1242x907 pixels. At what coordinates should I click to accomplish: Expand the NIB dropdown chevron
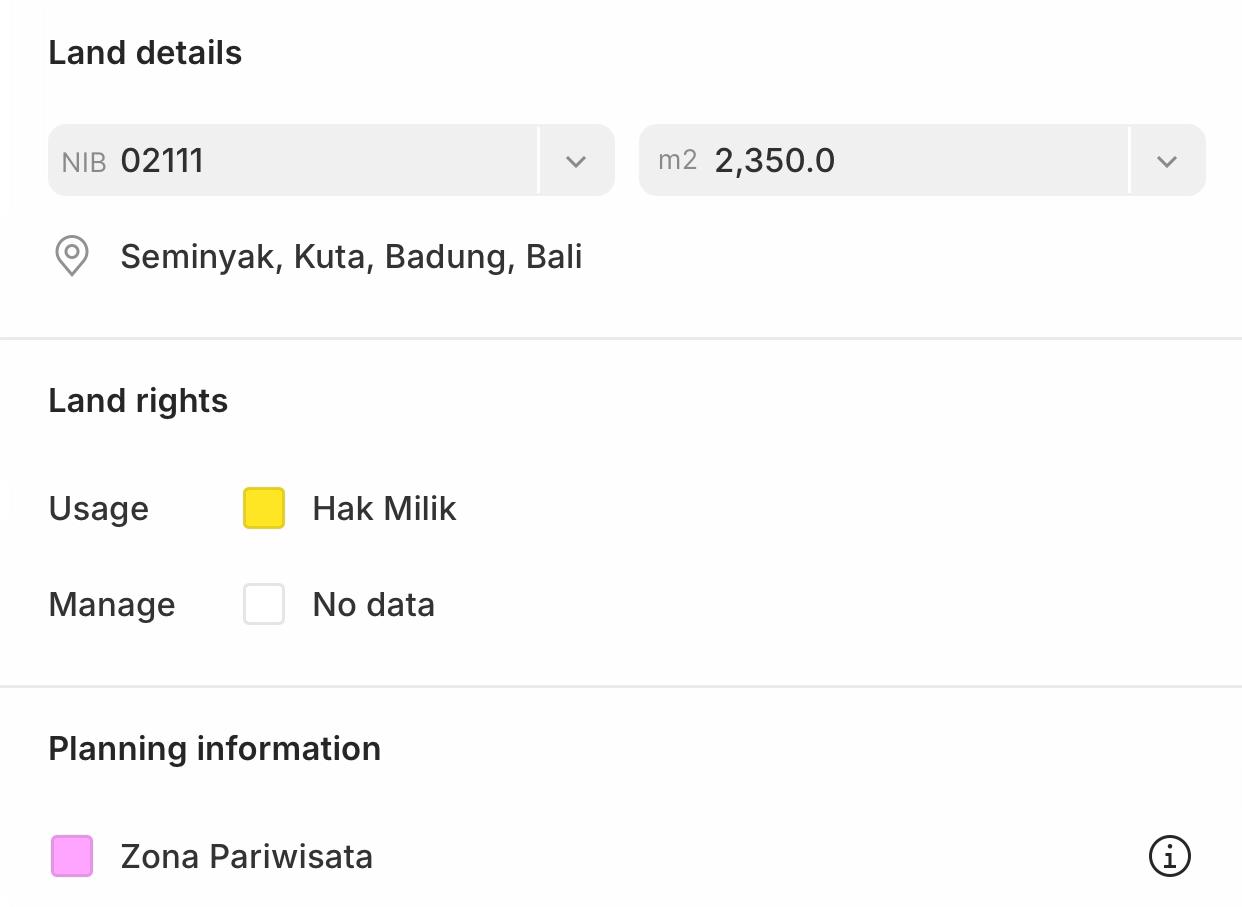point(576,161)
